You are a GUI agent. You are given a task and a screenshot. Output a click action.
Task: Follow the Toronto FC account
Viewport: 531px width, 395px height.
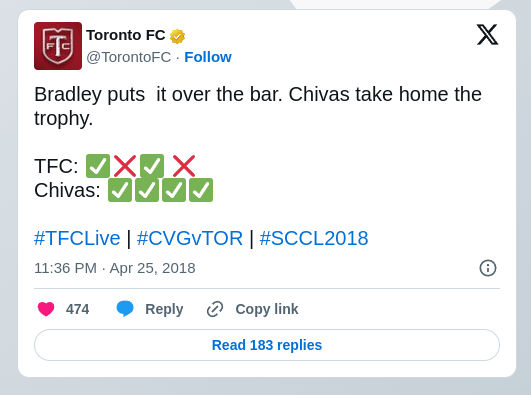[208, 57]
